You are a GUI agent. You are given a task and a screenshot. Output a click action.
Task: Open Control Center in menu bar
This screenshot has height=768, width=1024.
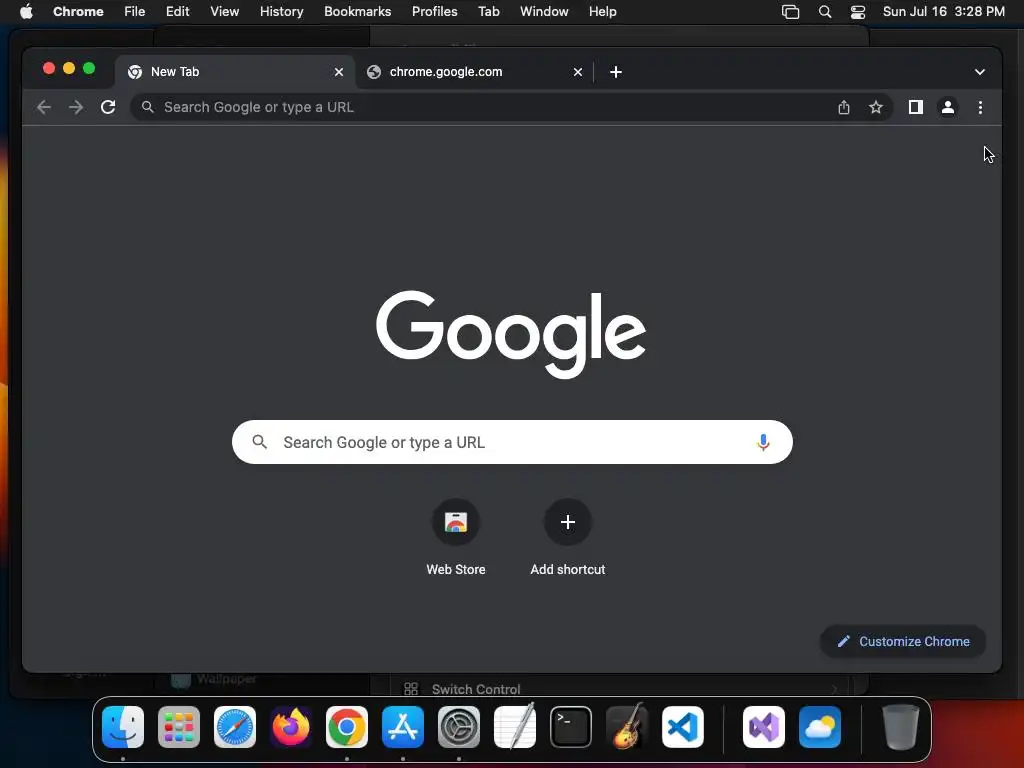click(857, 12)
